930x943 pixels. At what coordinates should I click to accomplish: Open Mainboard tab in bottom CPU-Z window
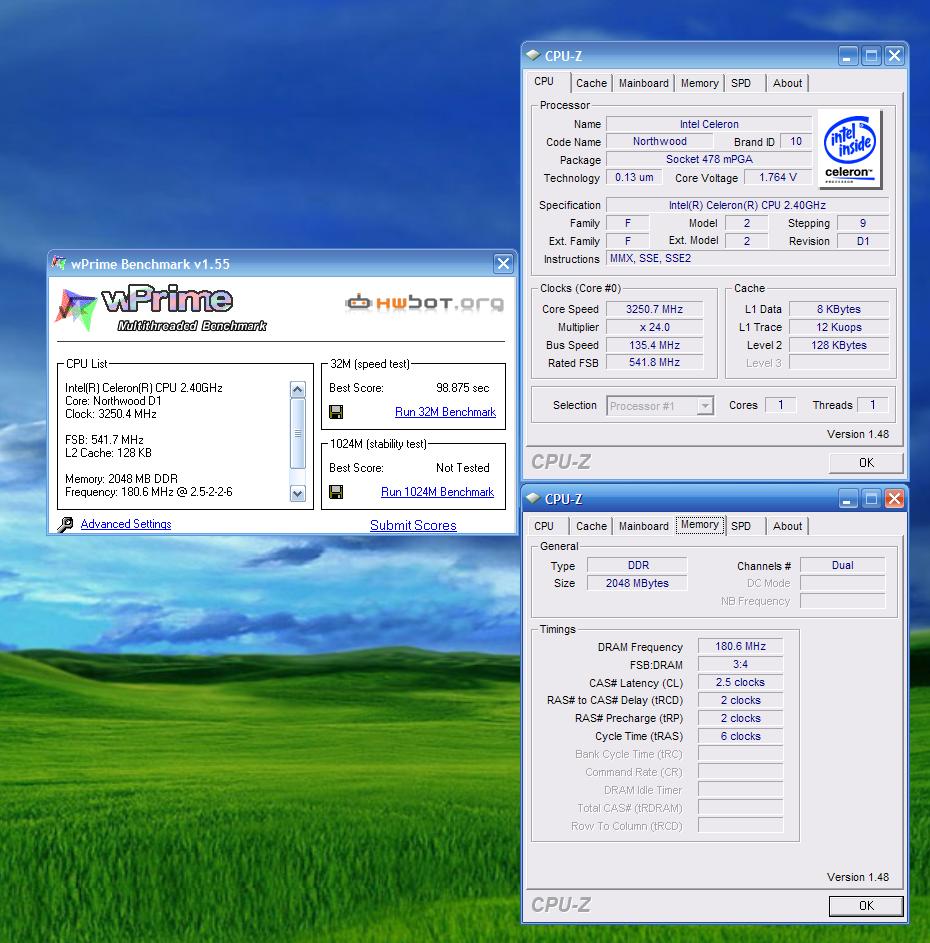[x=644, y=526]
